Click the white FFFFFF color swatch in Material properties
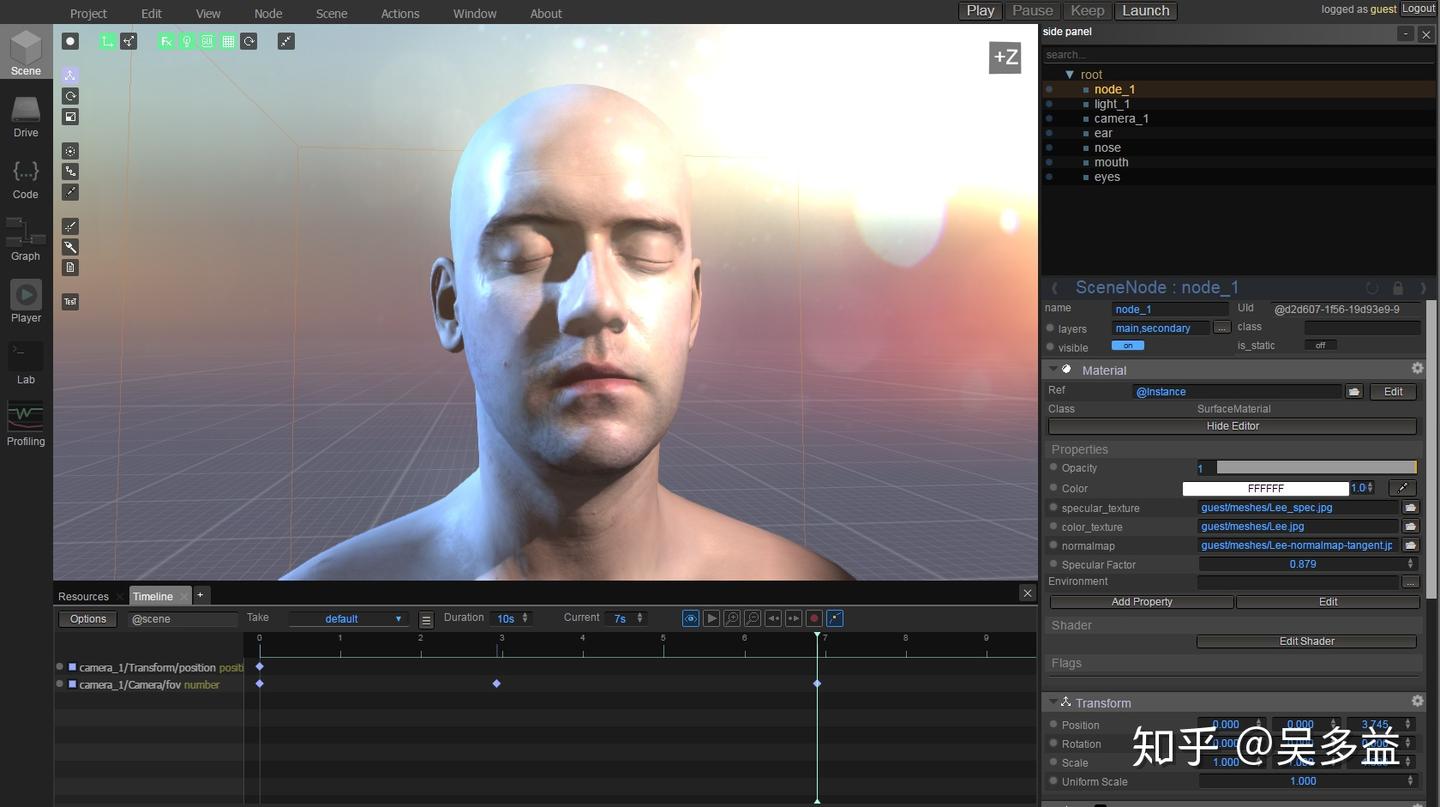 pos(1267,488)
